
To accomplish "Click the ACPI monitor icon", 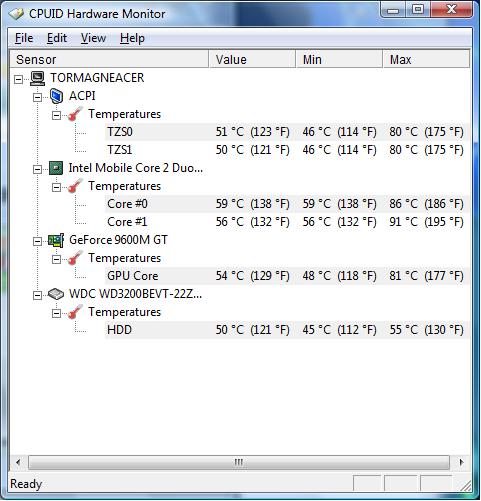I will tap(56, 96).
